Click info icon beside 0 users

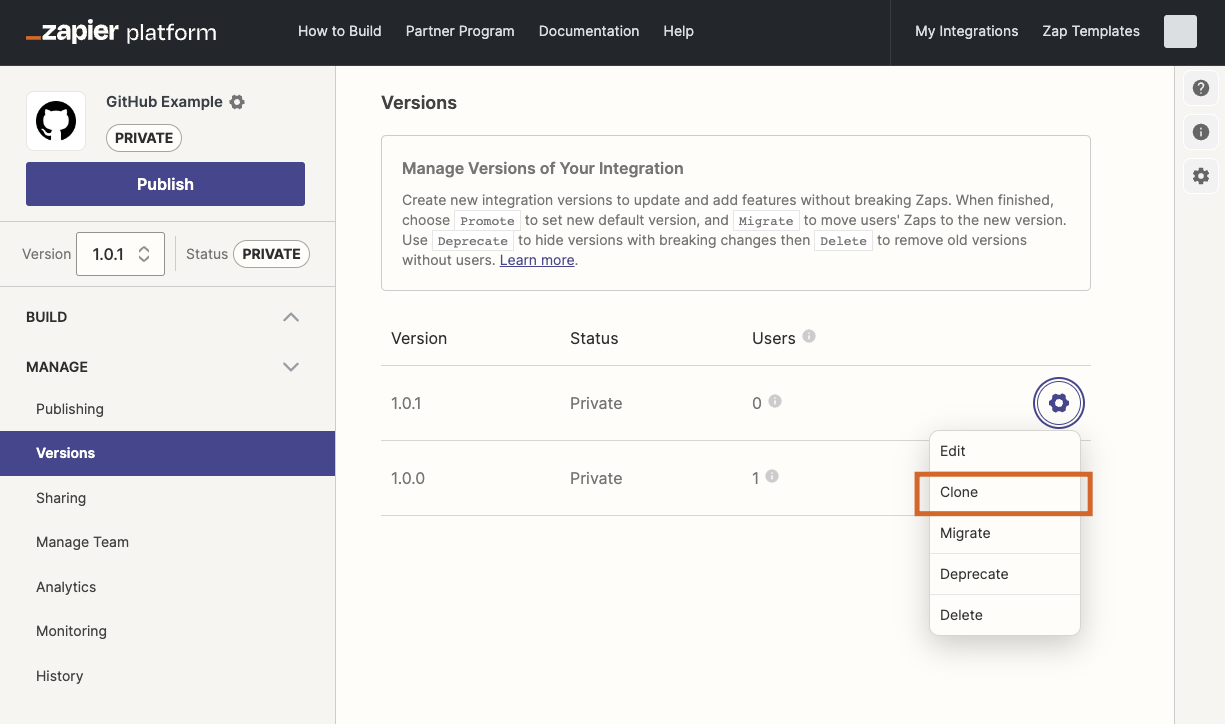pyautogui.click(x=775, y=401)
